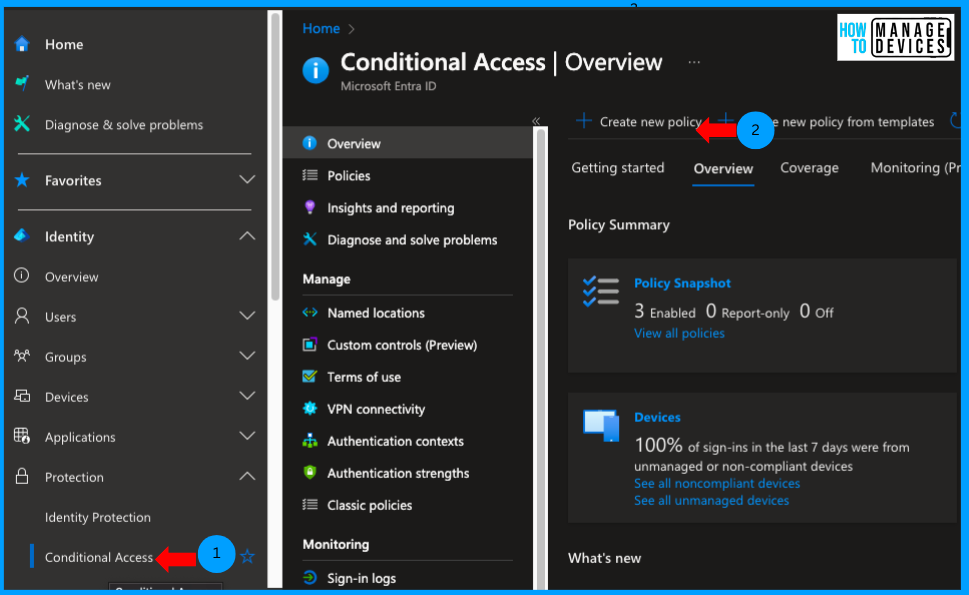Expand the Users menu chevron
969x595 pixels.
[247, 316]
